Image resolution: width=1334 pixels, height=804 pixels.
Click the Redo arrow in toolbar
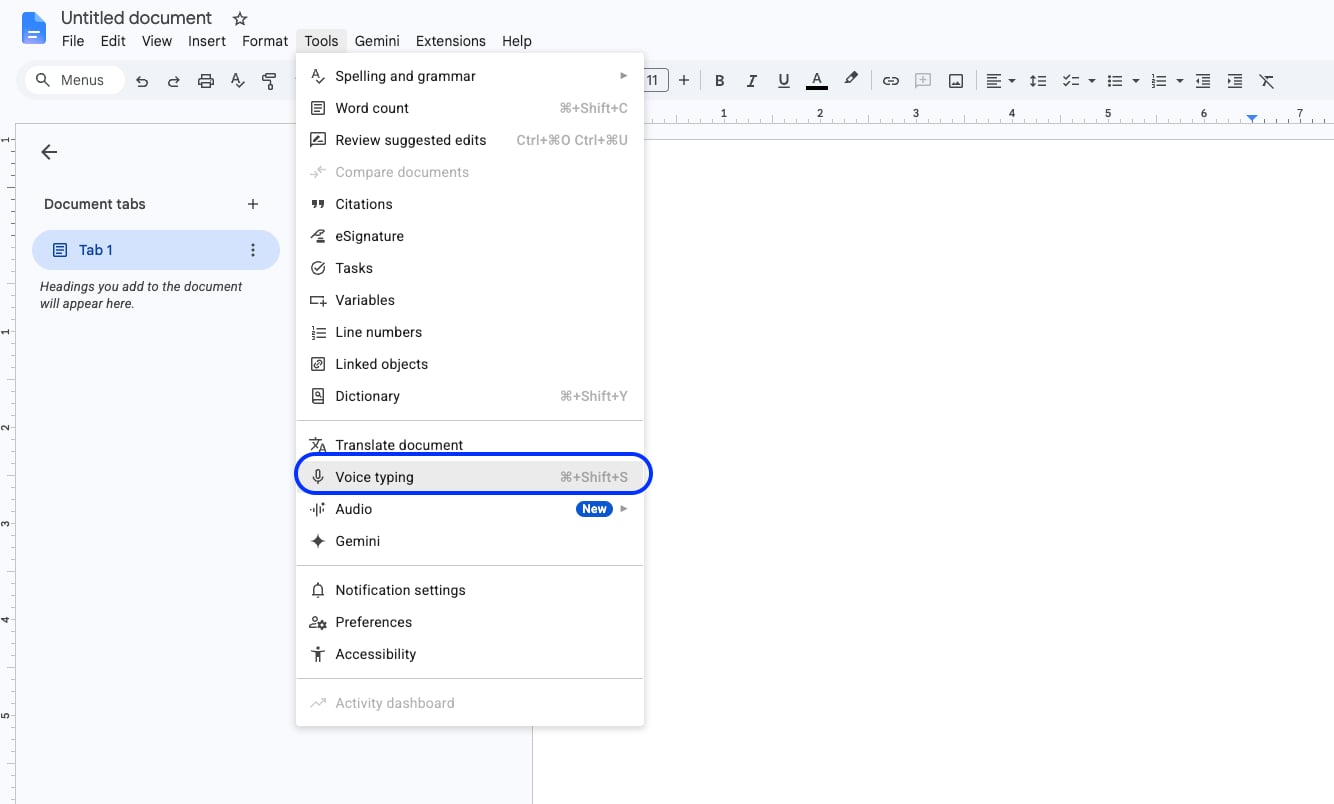point(174,81)
